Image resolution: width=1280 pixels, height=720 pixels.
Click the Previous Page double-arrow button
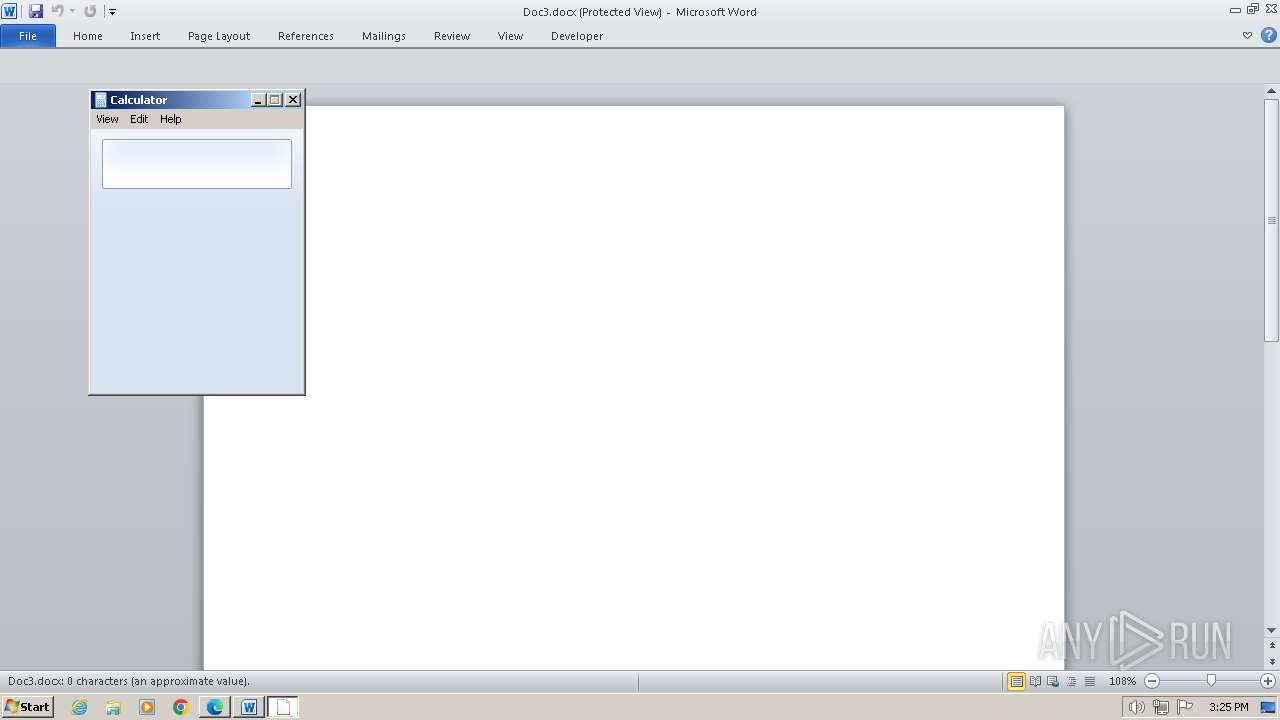point(1271,646)
